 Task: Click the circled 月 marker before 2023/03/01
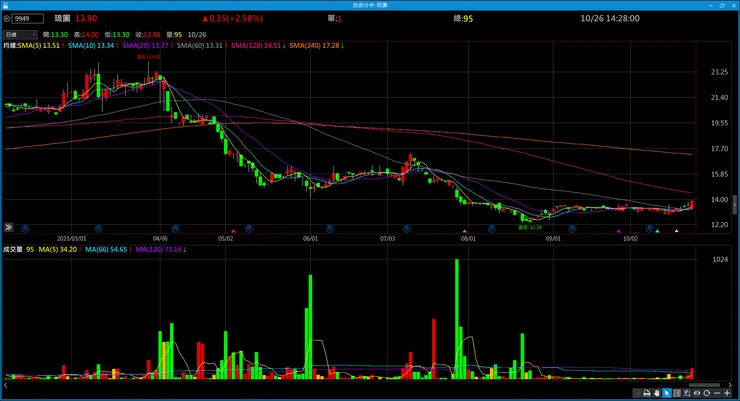(25, 228)
